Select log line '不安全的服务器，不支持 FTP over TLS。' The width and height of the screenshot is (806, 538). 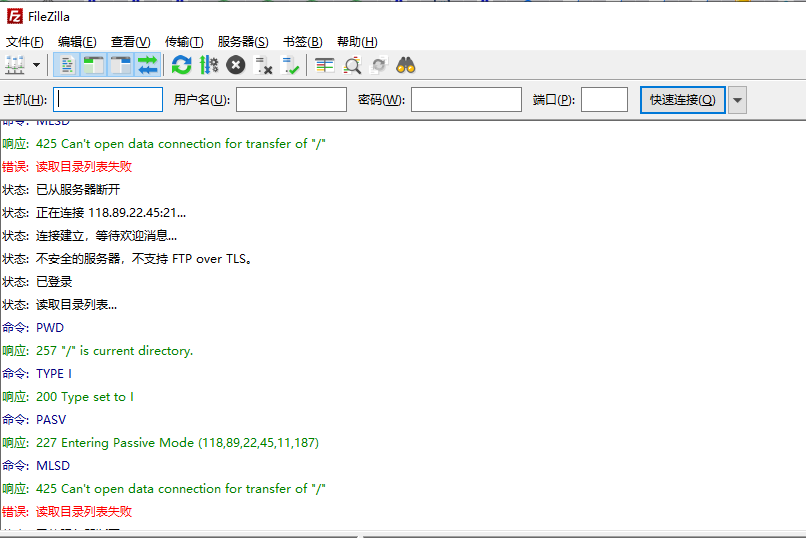[x=144, y=258]
